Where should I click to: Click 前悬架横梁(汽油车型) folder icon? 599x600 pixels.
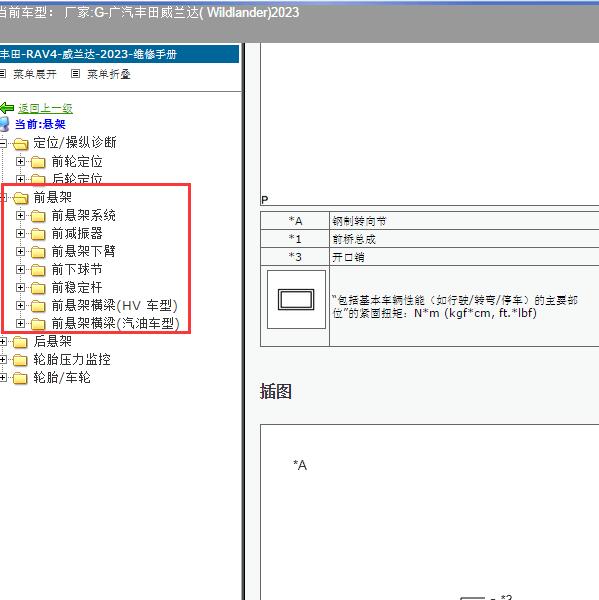[x=38, y=324]
